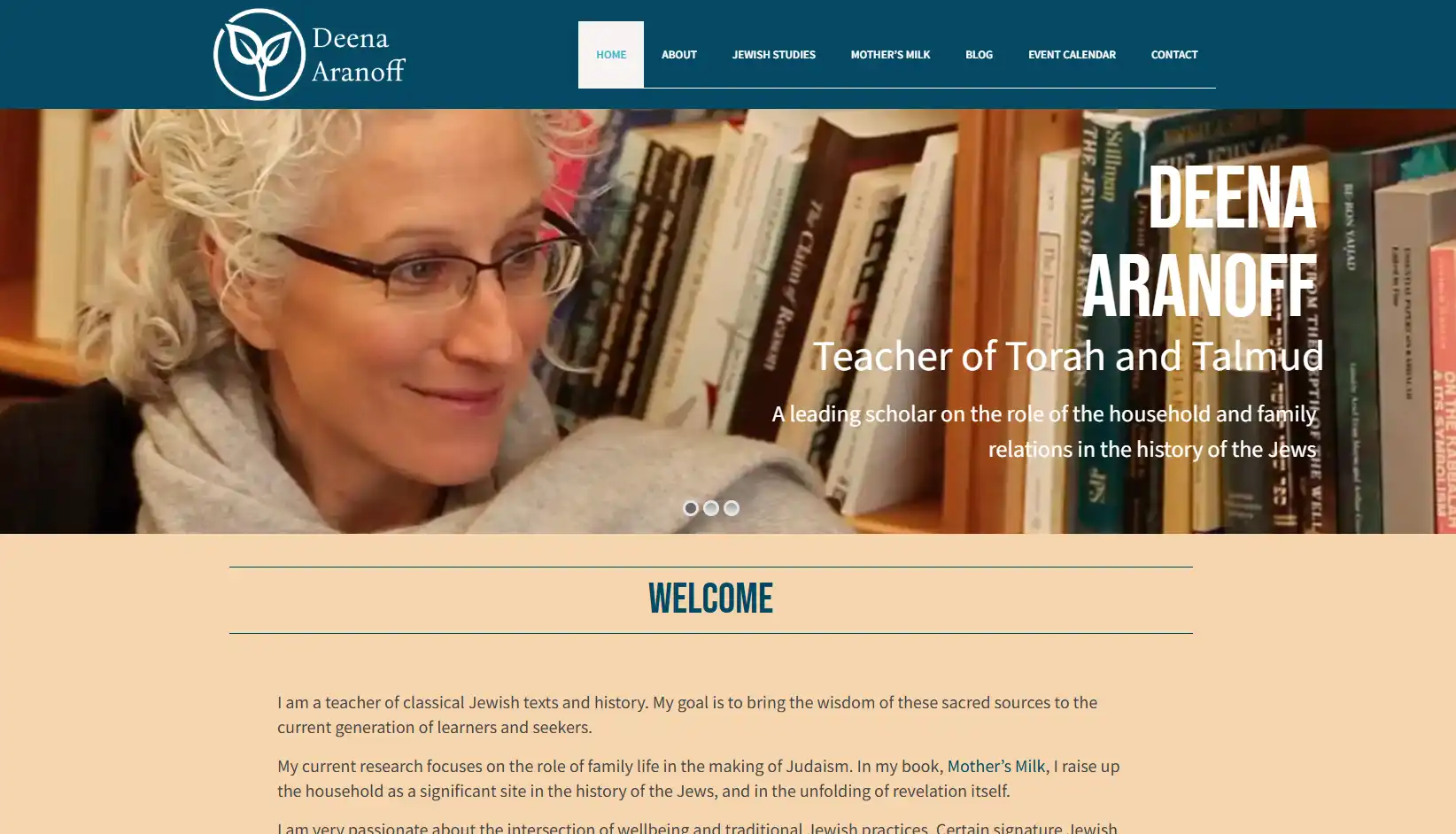Click the Deena Aranoff logo text
Screen dimensions: 1456x834
coord(358,55)
